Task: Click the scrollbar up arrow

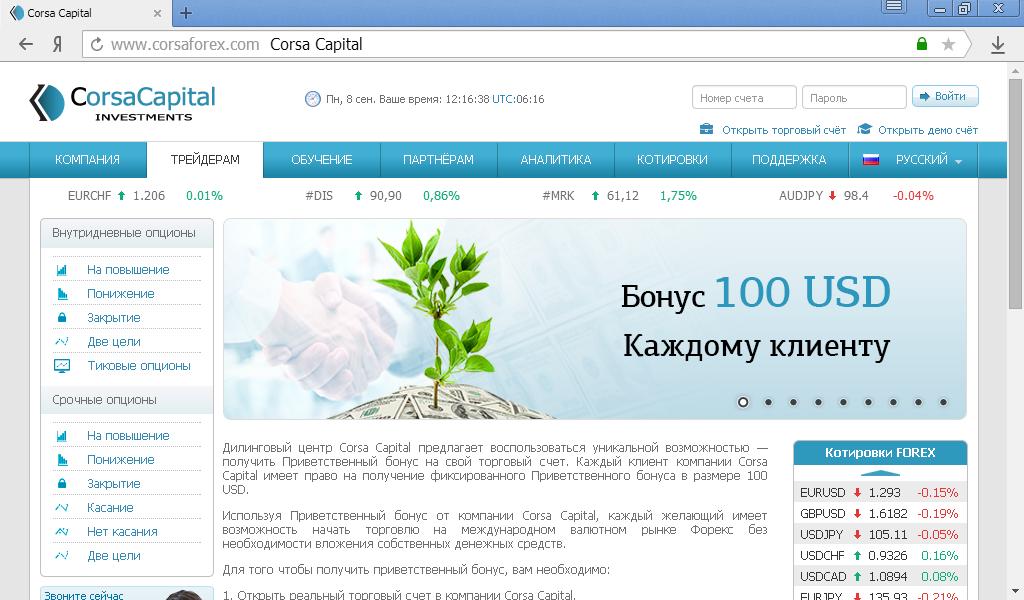Action: [x=1016, y=71]
